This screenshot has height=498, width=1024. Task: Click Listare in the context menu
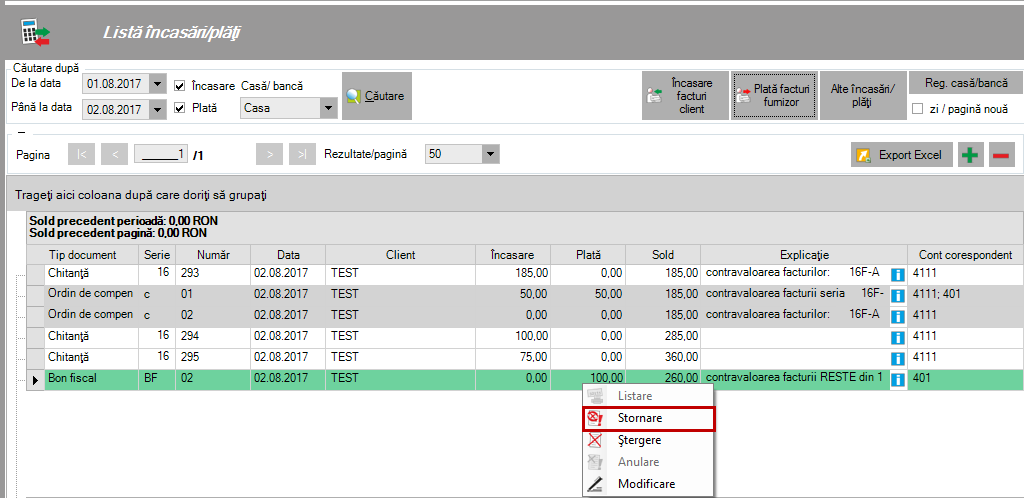(648, 396)
